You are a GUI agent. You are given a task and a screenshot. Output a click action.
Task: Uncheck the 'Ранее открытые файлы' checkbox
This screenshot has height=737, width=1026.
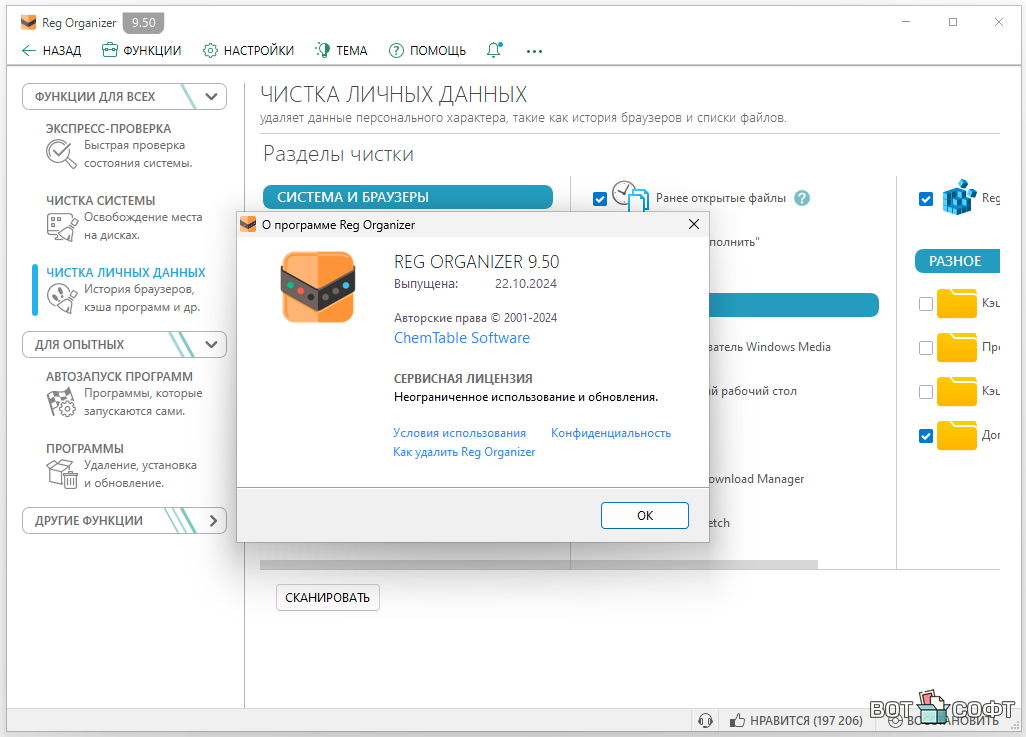tap(600, 199)
